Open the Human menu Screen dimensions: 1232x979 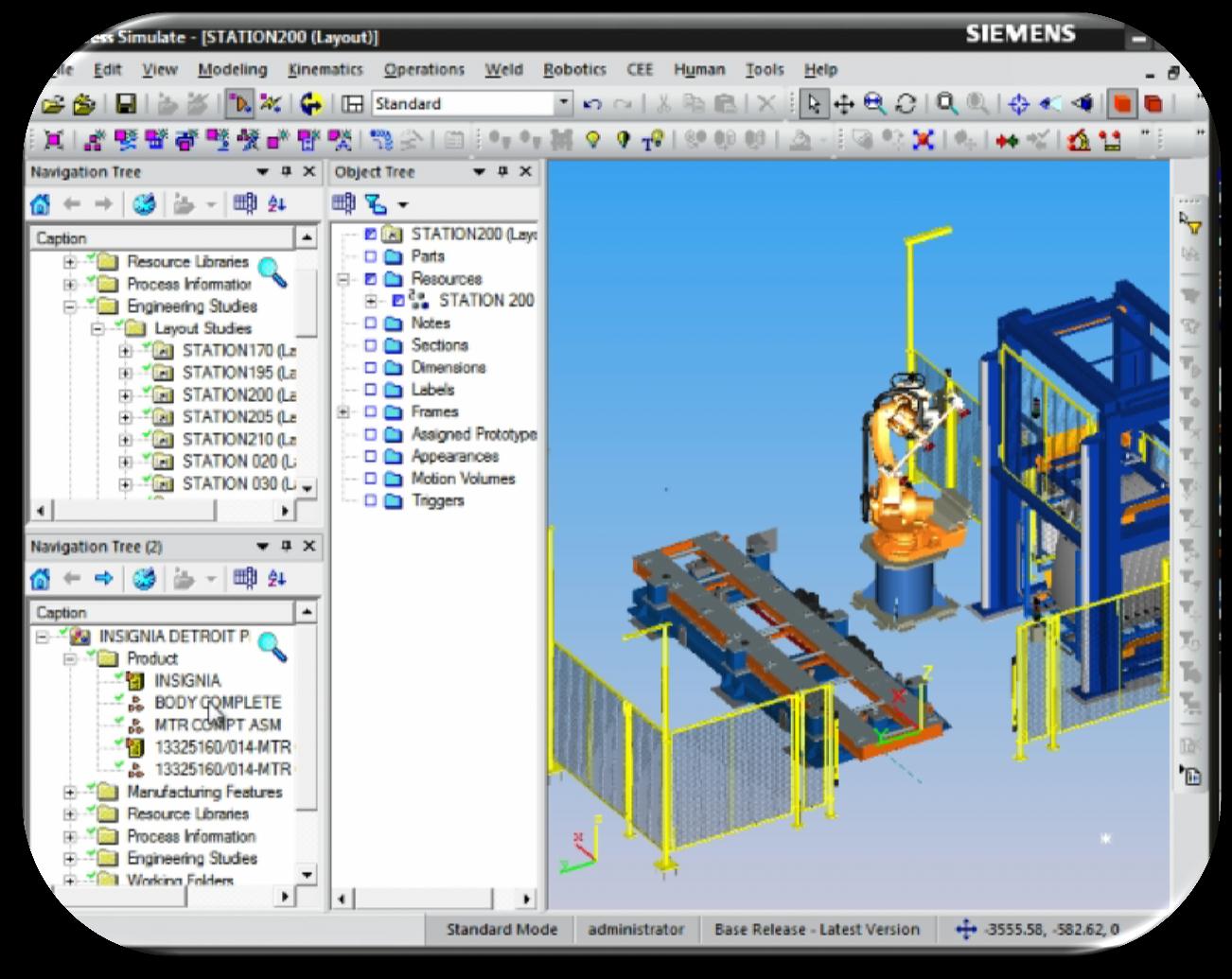pyautogui.click(x=699, y=69)
